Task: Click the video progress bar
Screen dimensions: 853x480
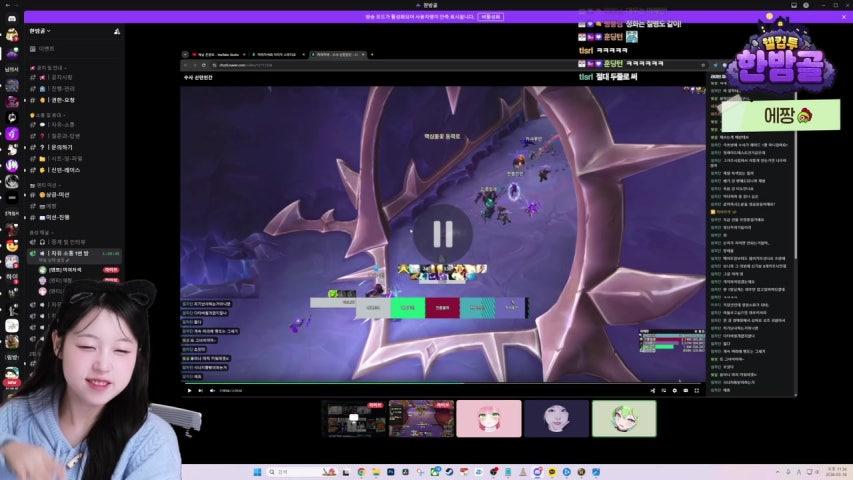Action: 440,383
